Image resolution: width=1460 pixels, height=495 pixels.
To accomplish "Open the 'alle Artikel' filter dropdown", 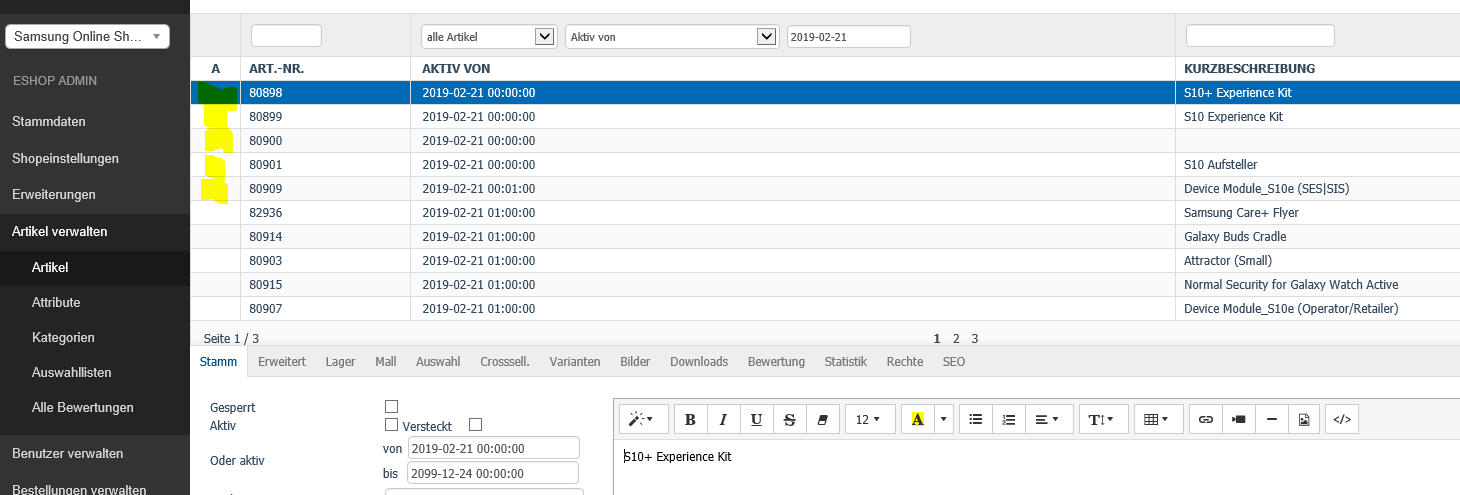I will pyautogui.click(x=488, y=37).
